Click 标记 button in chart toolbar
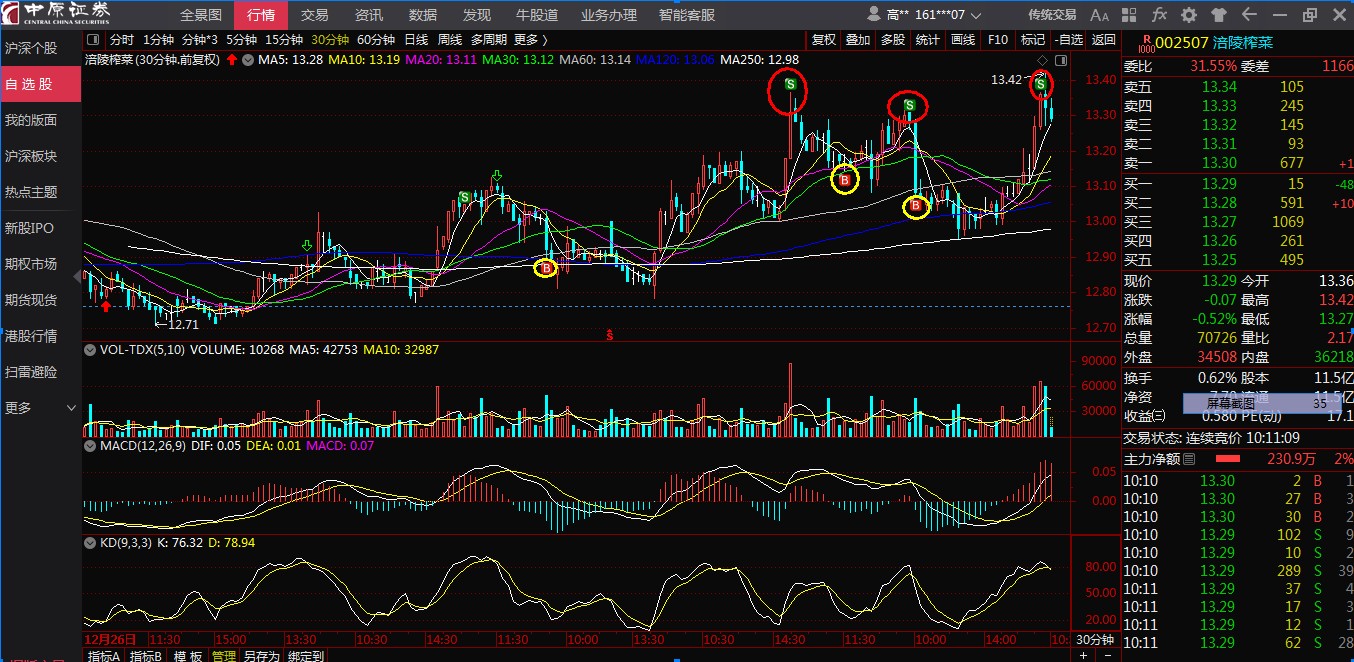The image size is (1354, 662). (1032, 40)
